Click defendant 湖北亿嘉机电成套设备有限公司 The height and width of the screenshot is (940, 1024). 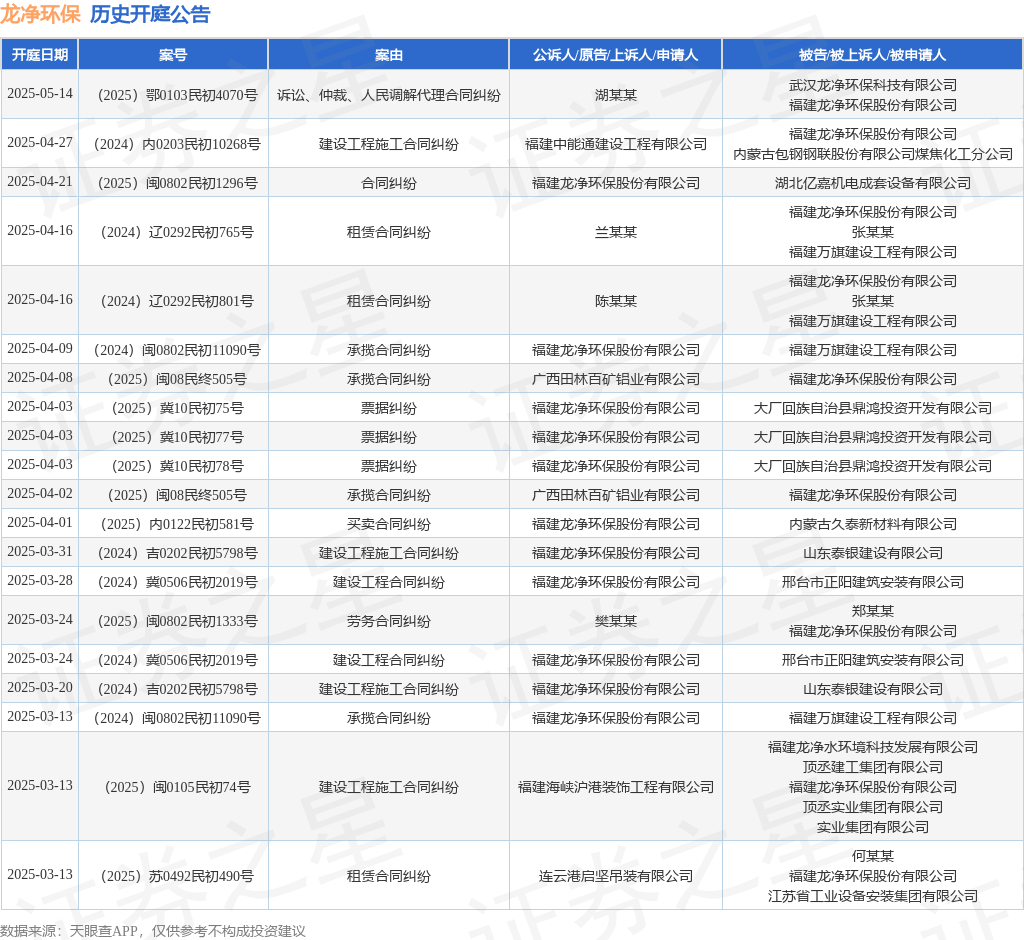[x=872, y=184]
